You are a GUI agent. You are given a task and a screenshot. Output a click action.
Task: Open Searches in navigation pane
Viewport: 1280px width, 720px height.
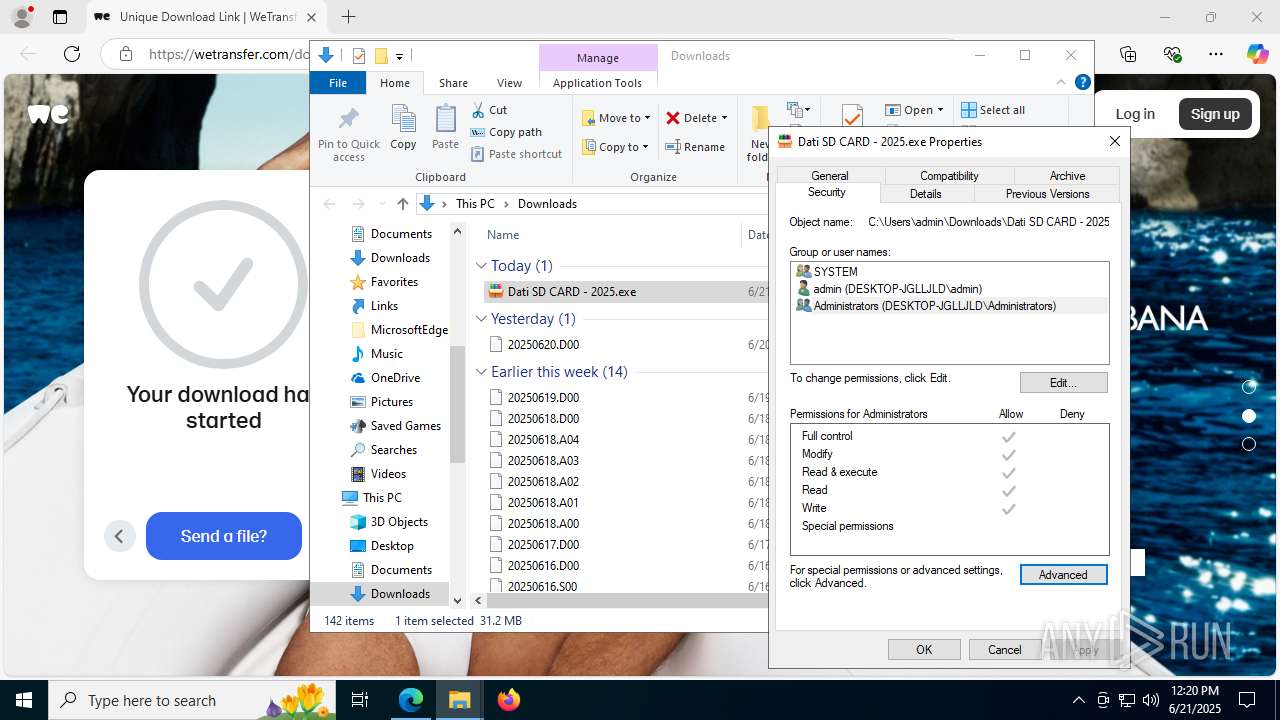[393, 450]
